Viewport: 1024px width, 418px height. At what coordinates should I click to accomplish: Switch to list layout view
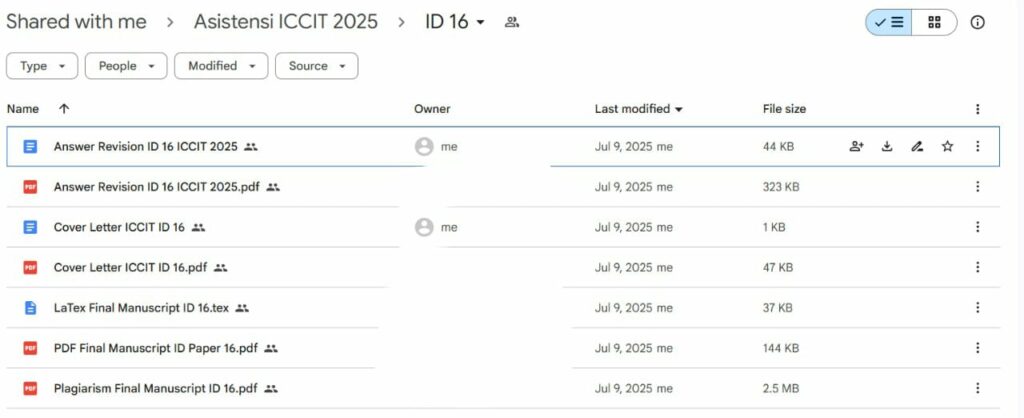pyautogui.click(x=889, y=22)
